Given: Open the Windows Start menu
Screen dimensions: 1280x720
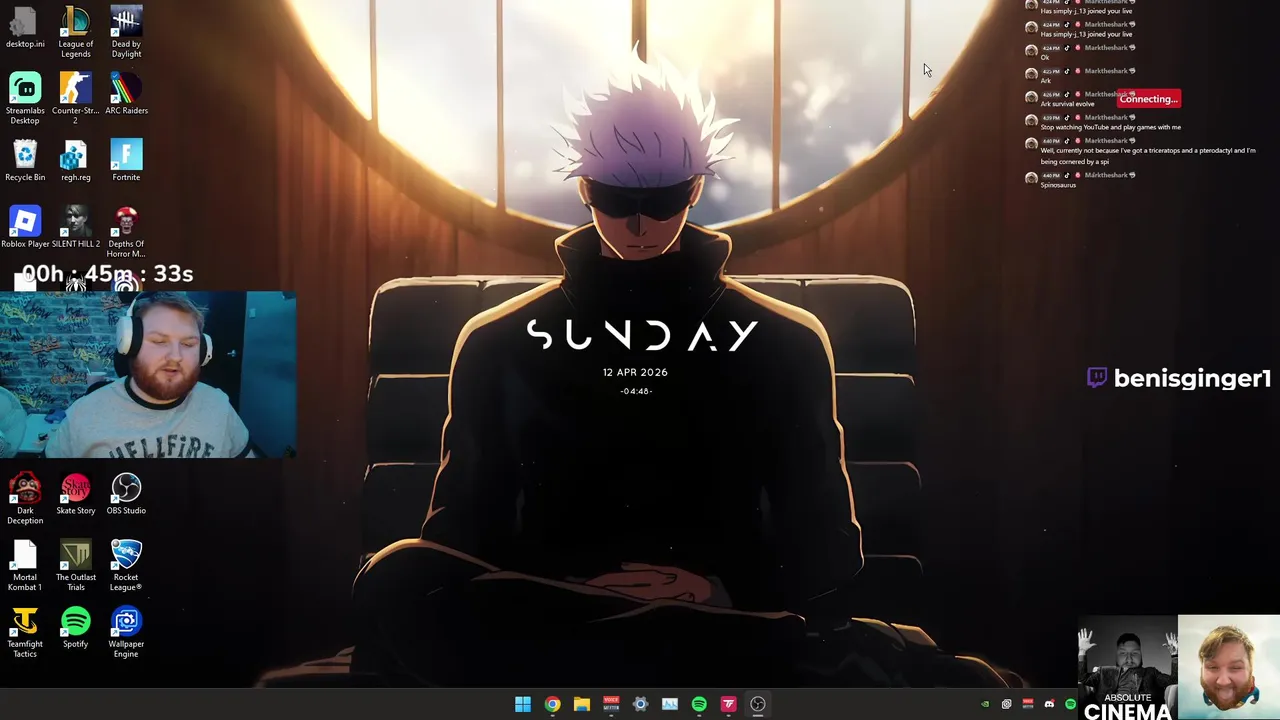Looking at the screenshot, I should [522, 704].
